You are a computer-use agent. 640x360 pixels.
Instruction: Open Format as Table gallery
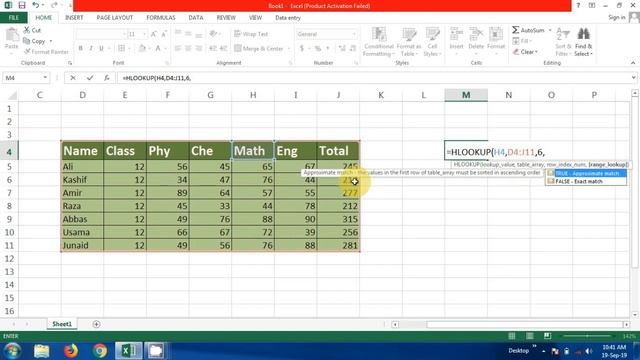pos(409,42)
